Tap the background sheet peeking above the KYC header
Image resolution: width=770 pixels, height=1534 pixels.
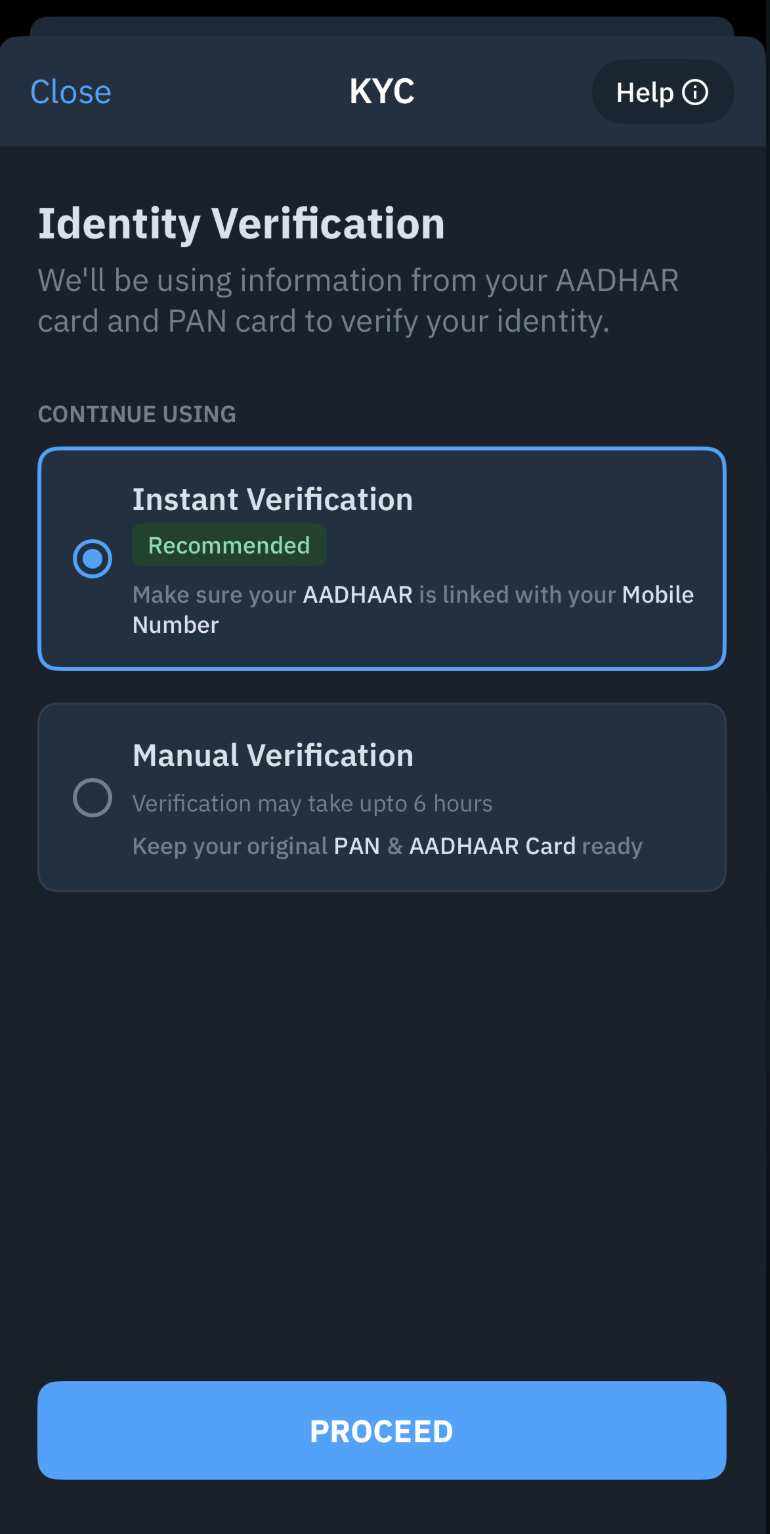click(x=382, y=25)
